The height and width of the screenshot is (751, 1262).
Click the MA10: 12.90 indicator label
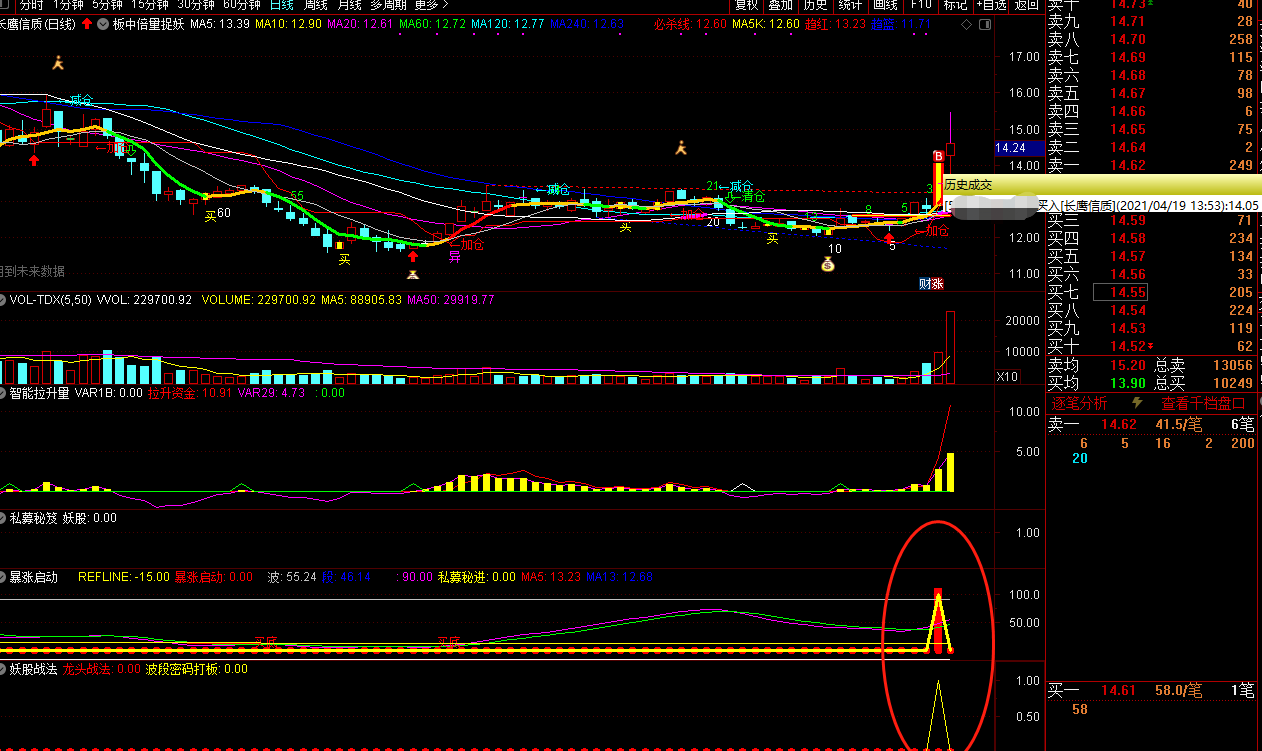click(289, 24)
